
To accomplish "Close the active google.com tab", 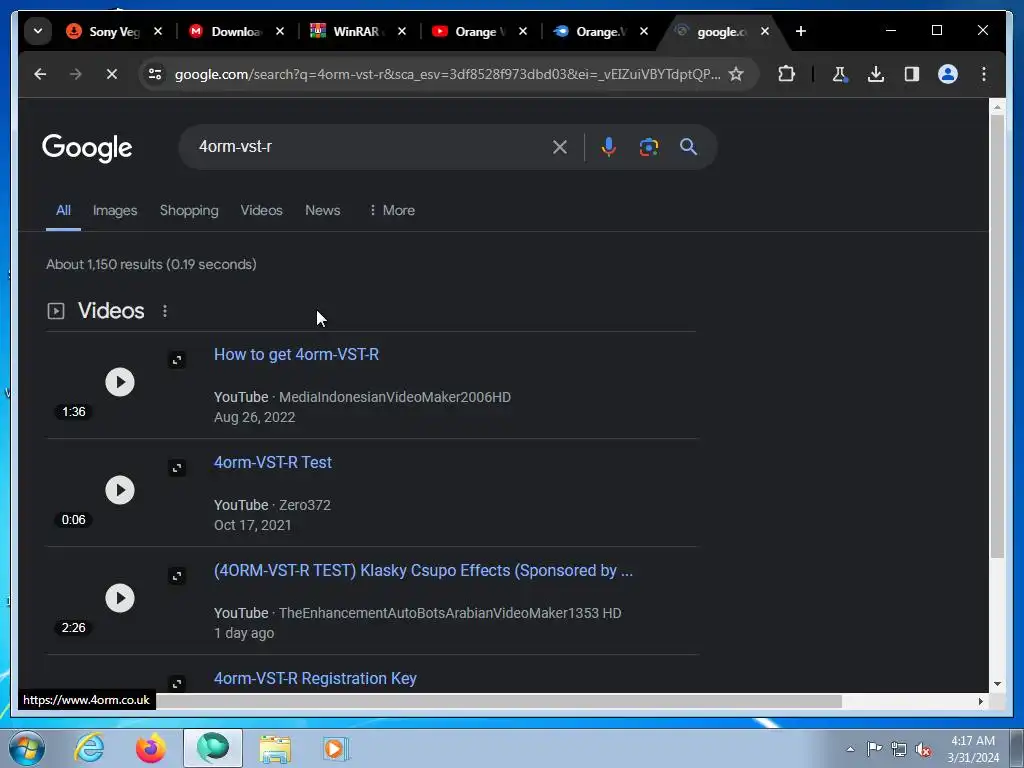I will (x=765, y=31).
